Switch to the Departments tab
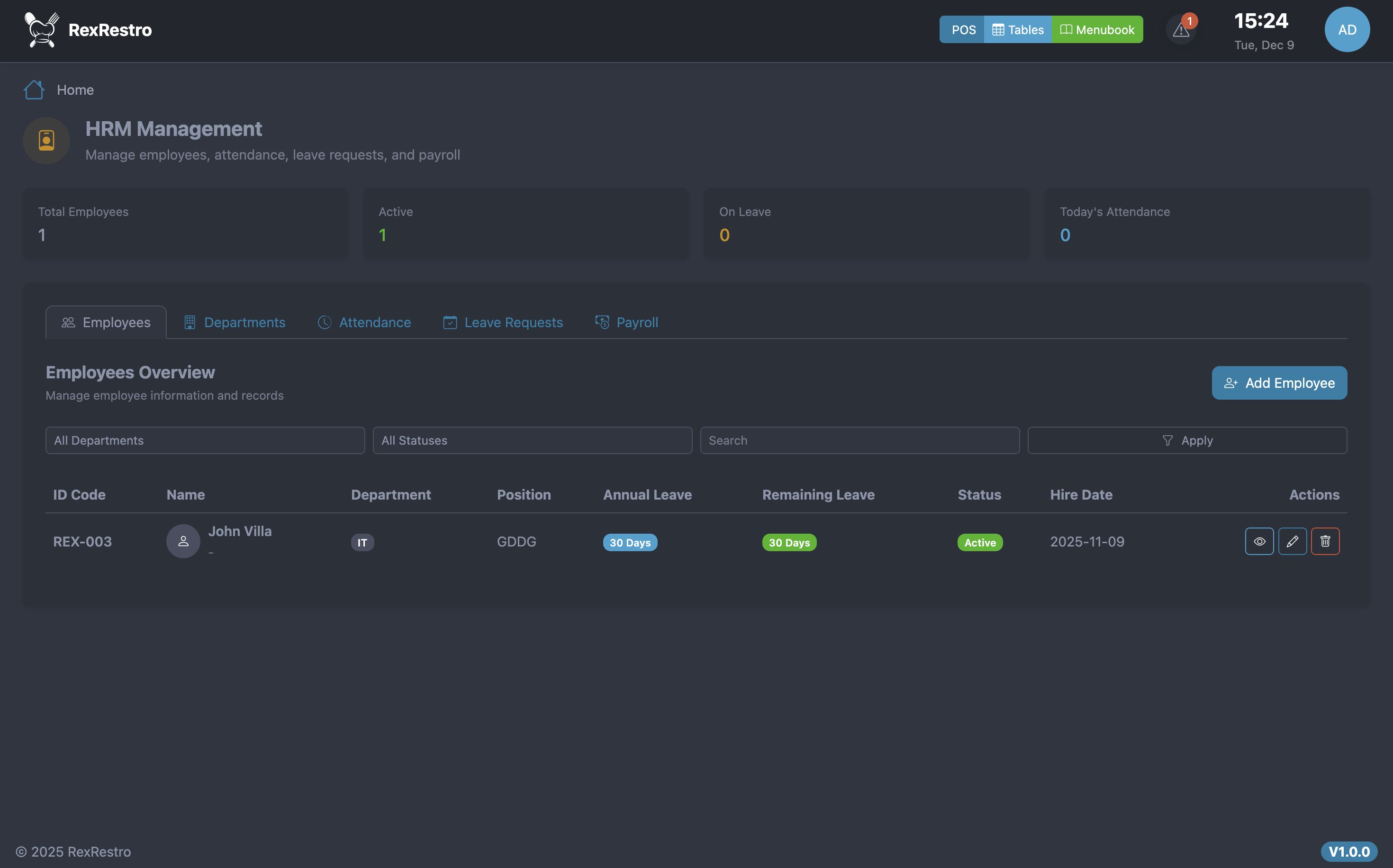This screenshot has width=1393, height=868. click(x=235, y=322)
